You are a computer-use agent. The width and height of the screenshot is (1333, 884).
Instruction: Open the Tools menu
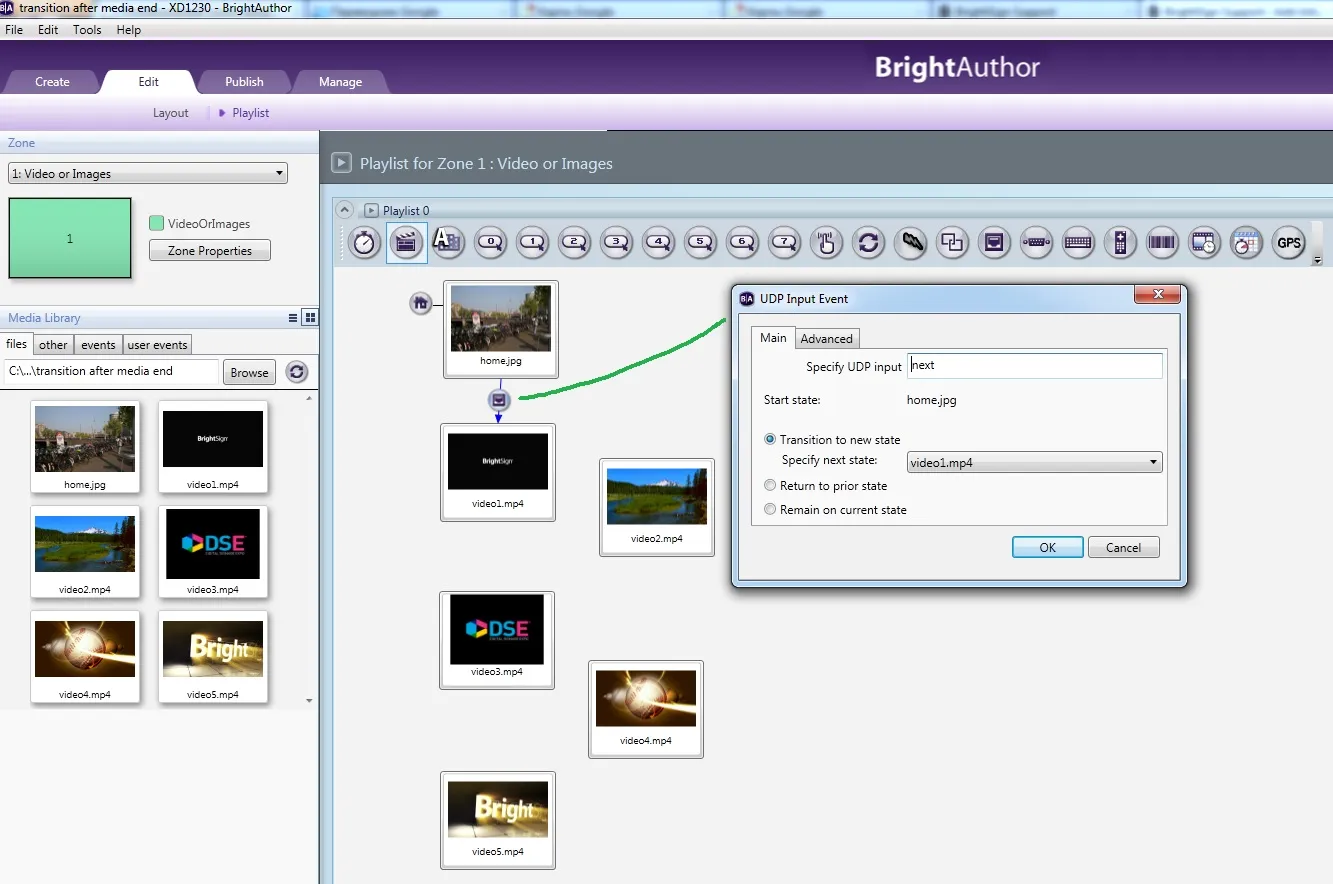87,30
